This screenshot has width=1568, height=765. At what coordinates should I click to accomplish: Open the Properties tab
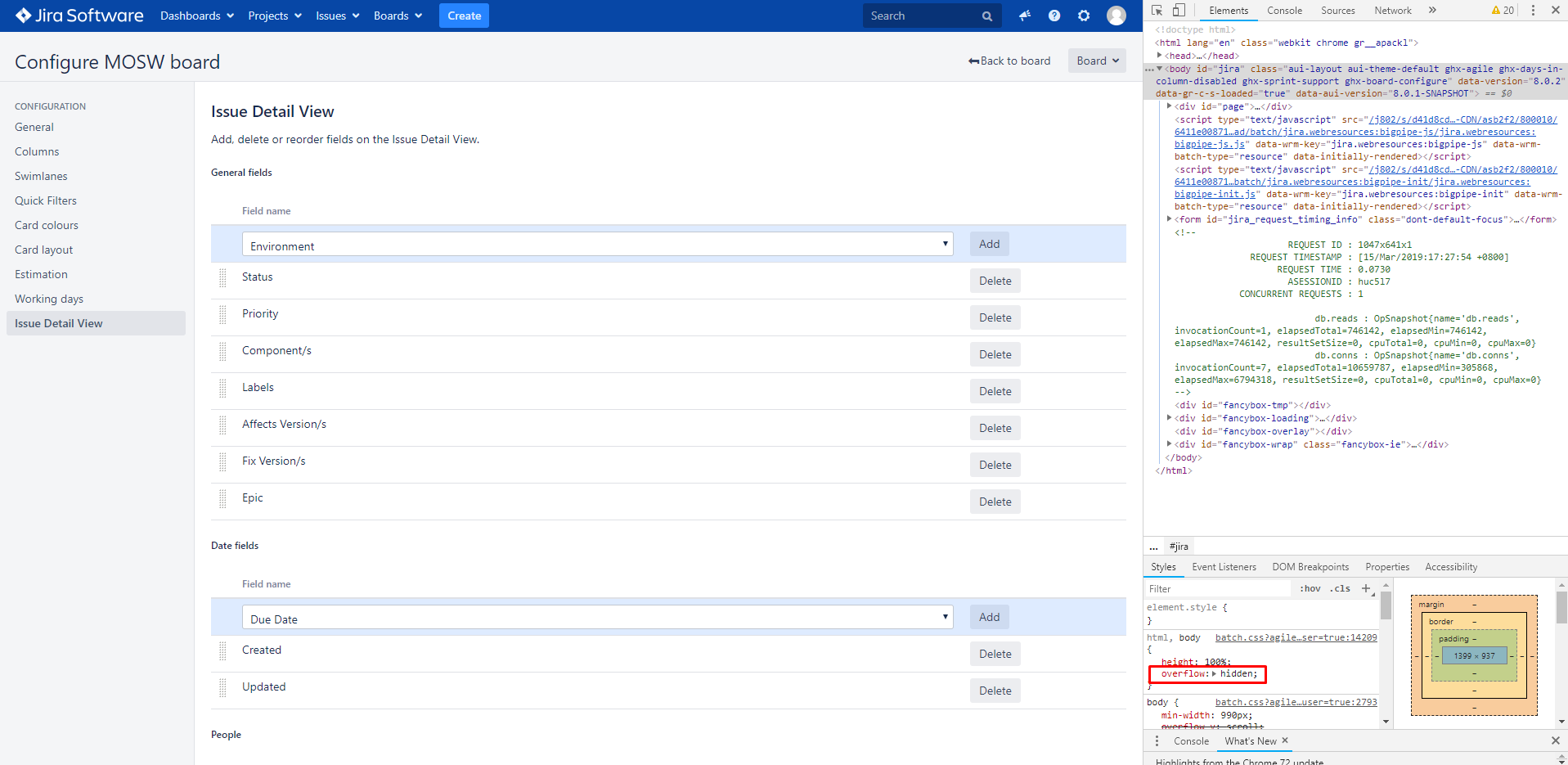(x=1387, y=567)
